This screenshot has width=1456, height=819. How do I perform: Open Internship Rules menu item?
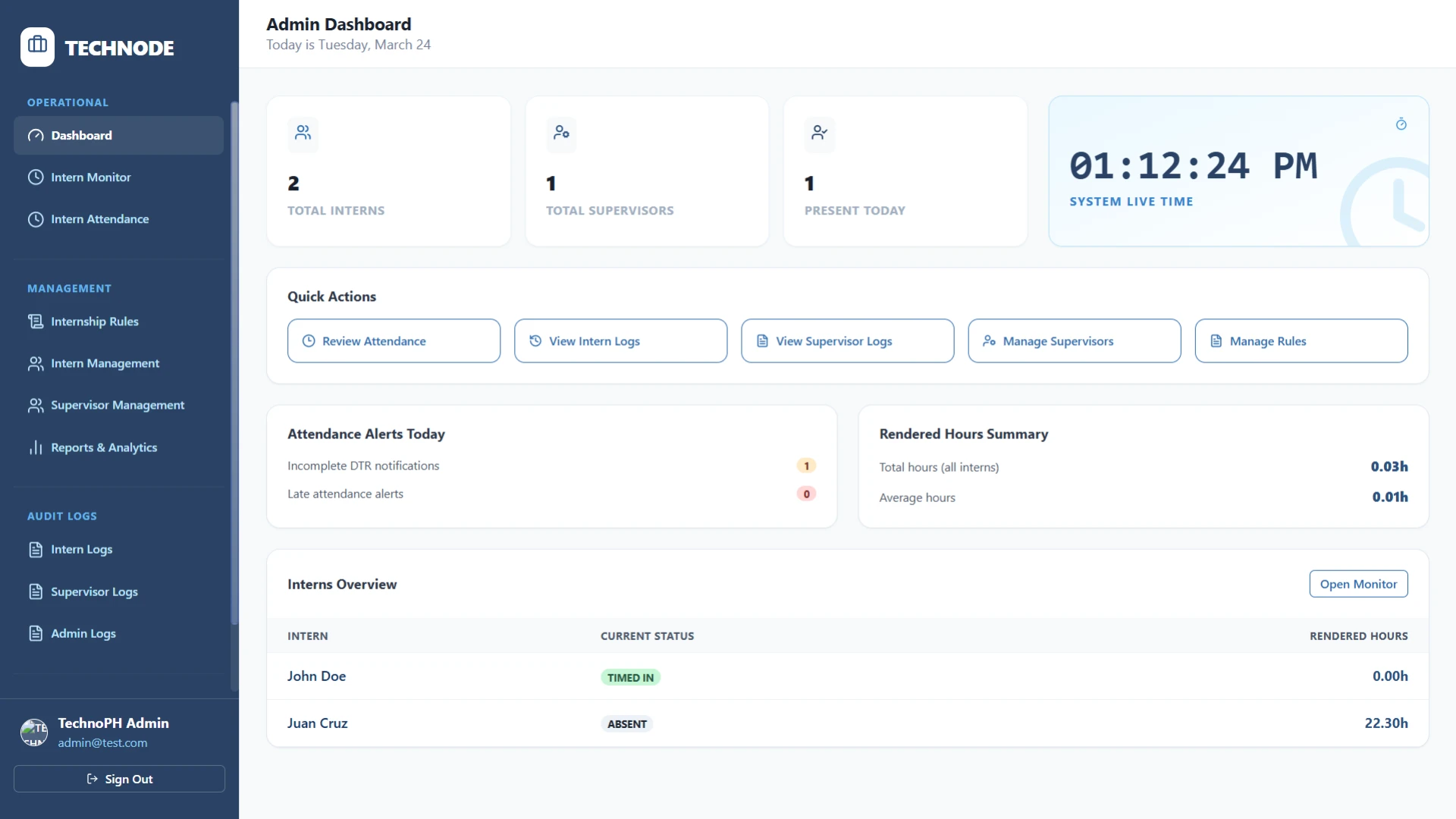tap(118, 322)
